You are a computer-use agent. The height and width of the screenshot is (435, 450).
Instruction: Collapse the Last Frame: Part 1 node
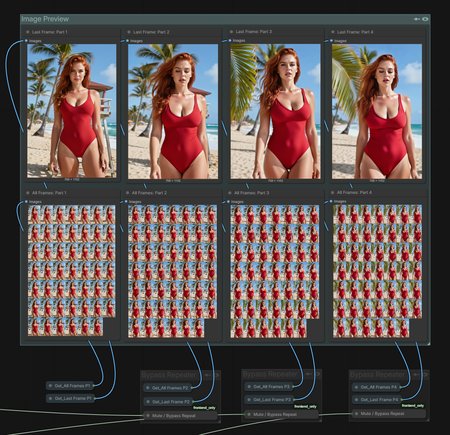pos(27,32)
